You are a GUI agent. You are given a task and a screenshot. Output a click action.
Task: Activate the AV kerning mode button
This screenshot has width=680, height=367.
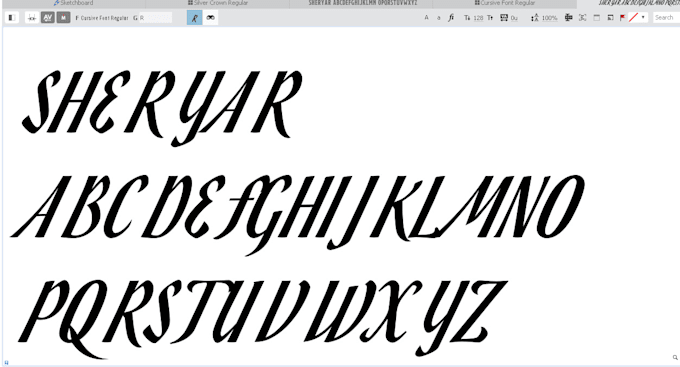(47, 18)
